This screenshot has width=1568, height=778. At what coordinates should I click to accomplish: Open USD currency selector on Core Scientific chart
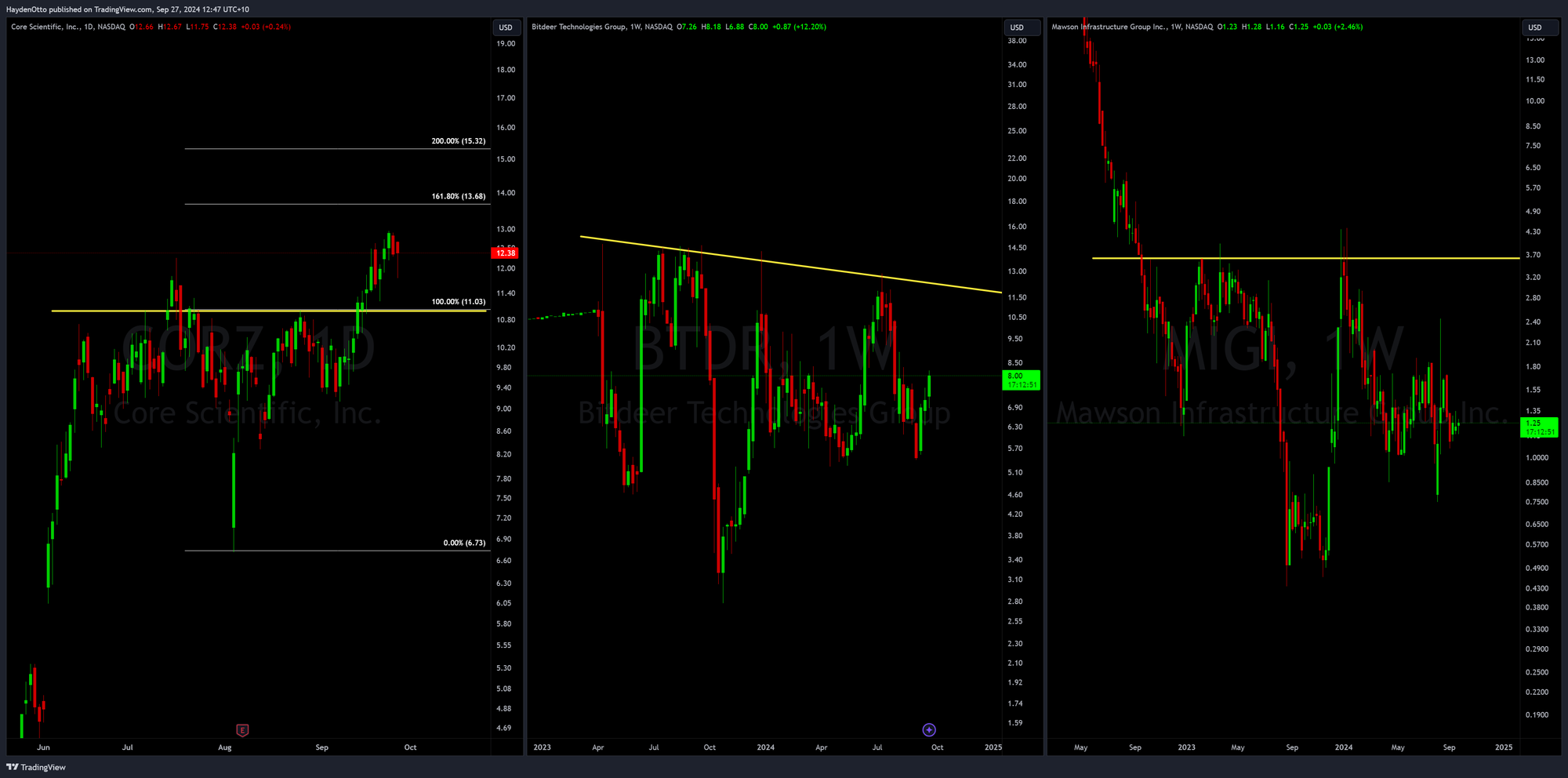pos(506,27)
